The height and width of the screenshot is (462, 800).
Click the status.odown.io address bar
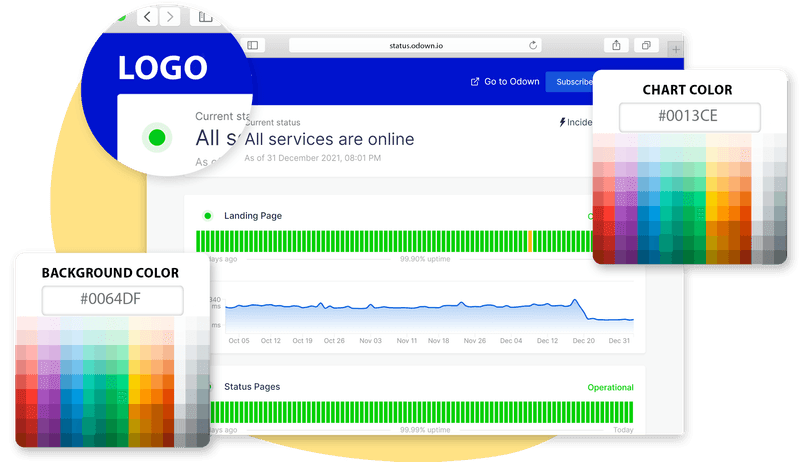pyautogui.click(x=415, y=45)
